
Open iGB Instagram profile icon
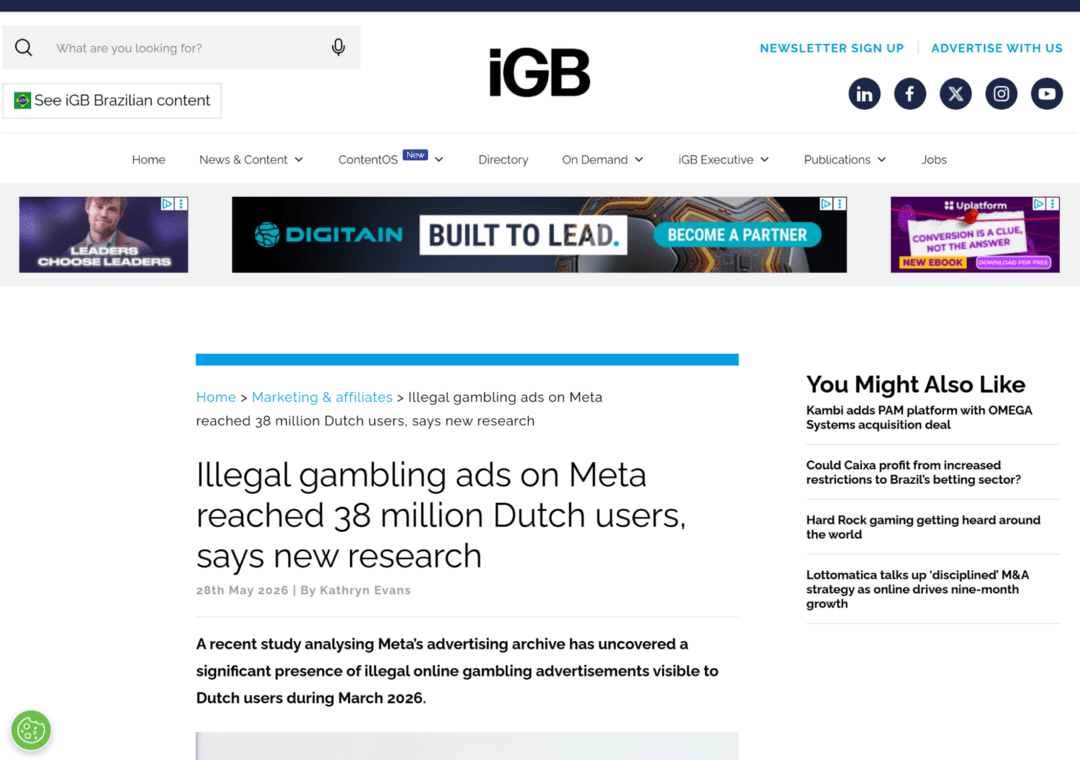pyautogui.click(x=1001, y=94)
